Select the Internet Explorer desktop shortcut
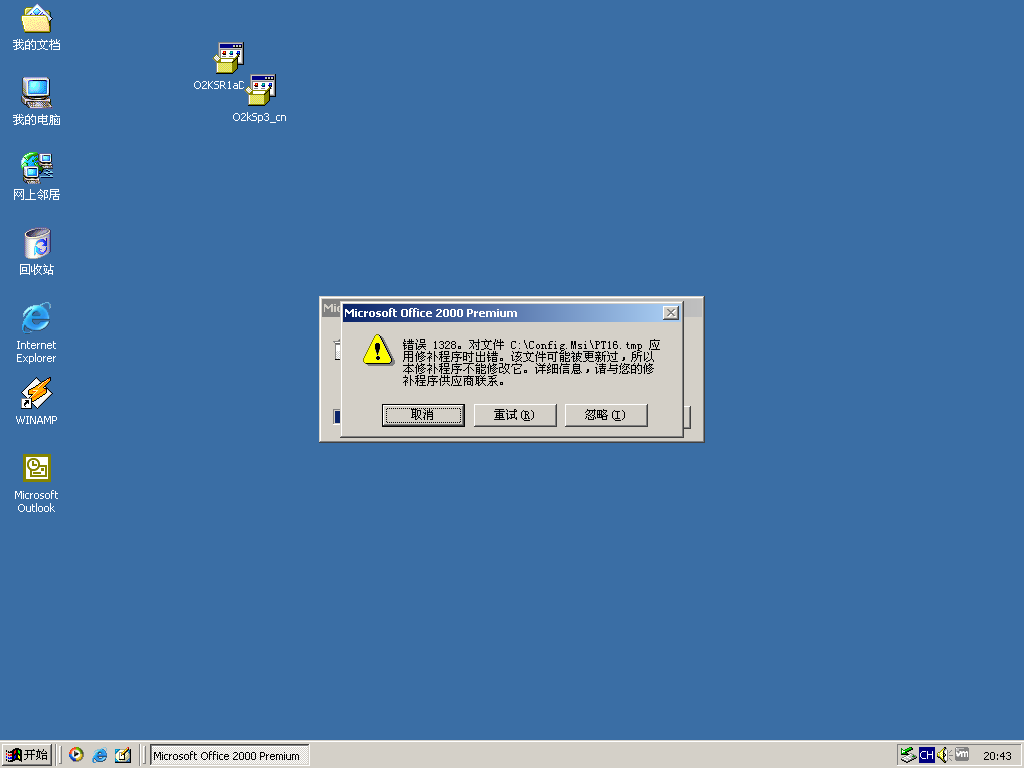The image size is (1024, 768). [x=37, y=319]
